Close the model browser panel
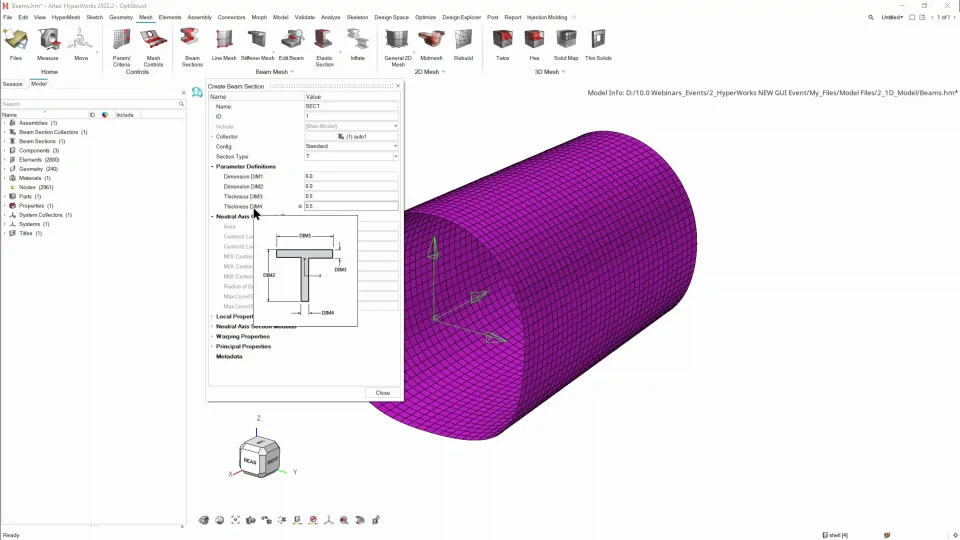 [183, 93]
